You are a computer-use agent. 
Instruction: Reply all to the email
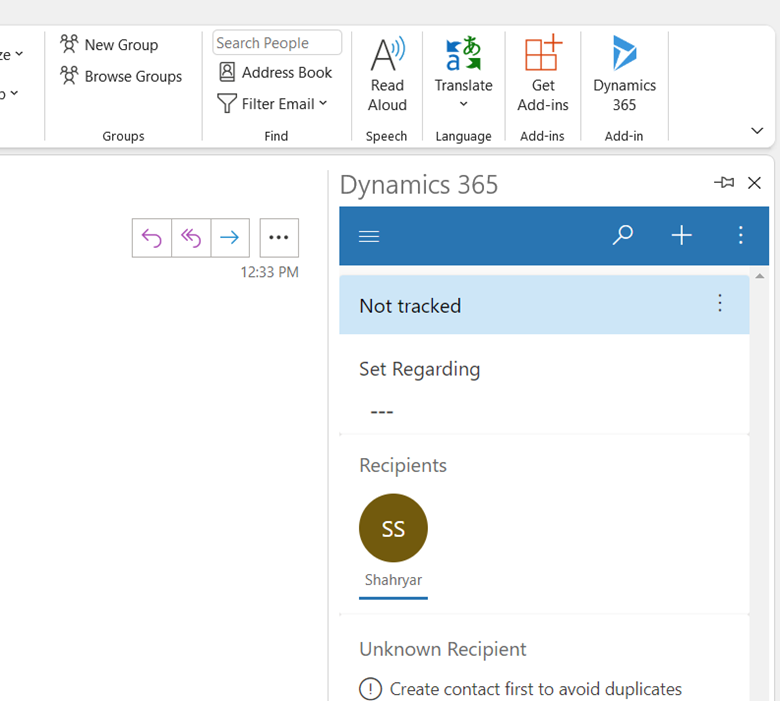pos(191,238)
